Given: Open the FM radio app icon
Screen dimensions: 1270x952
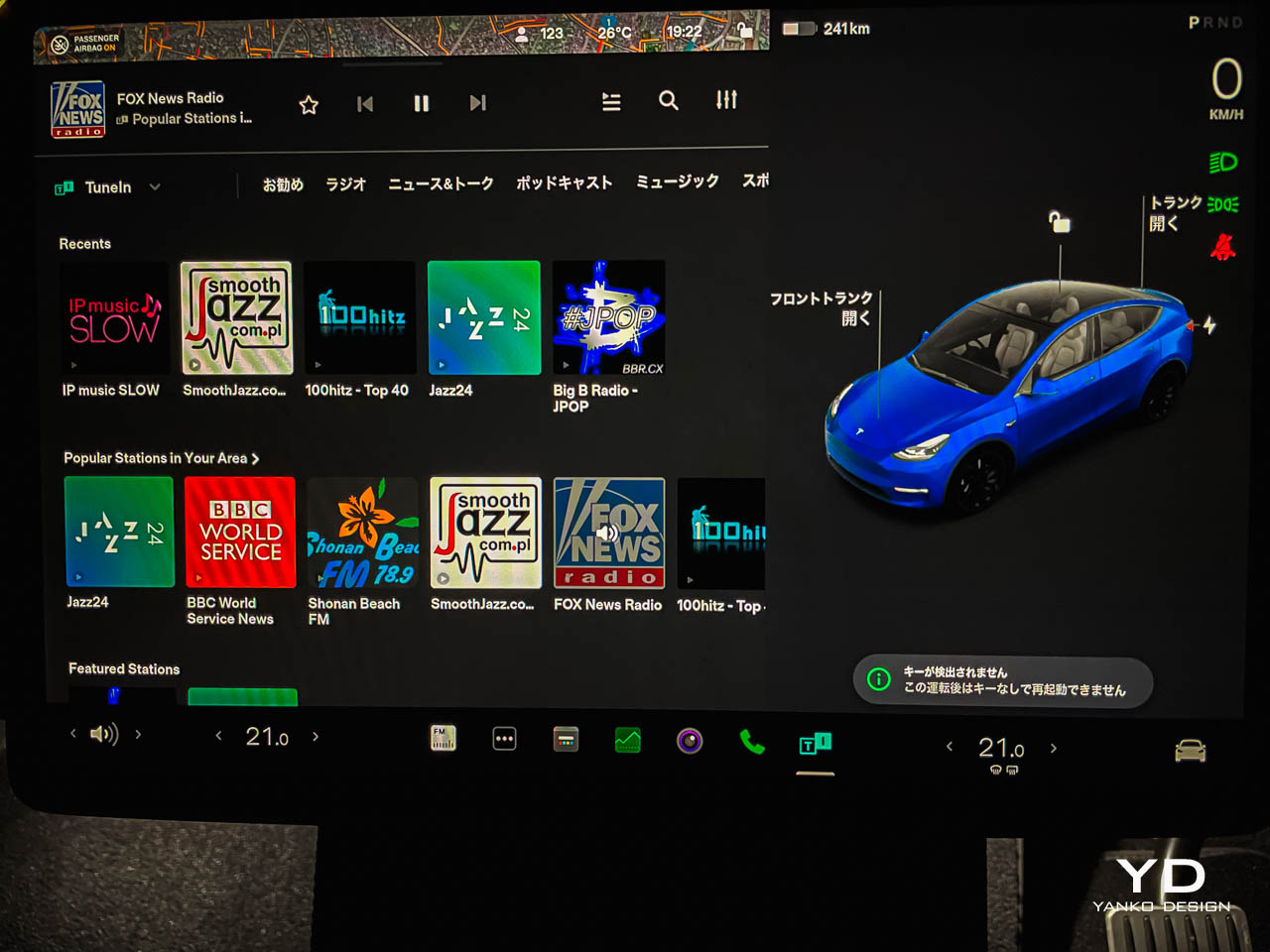Looking at the screenshot, I should (x=444, y=738).
